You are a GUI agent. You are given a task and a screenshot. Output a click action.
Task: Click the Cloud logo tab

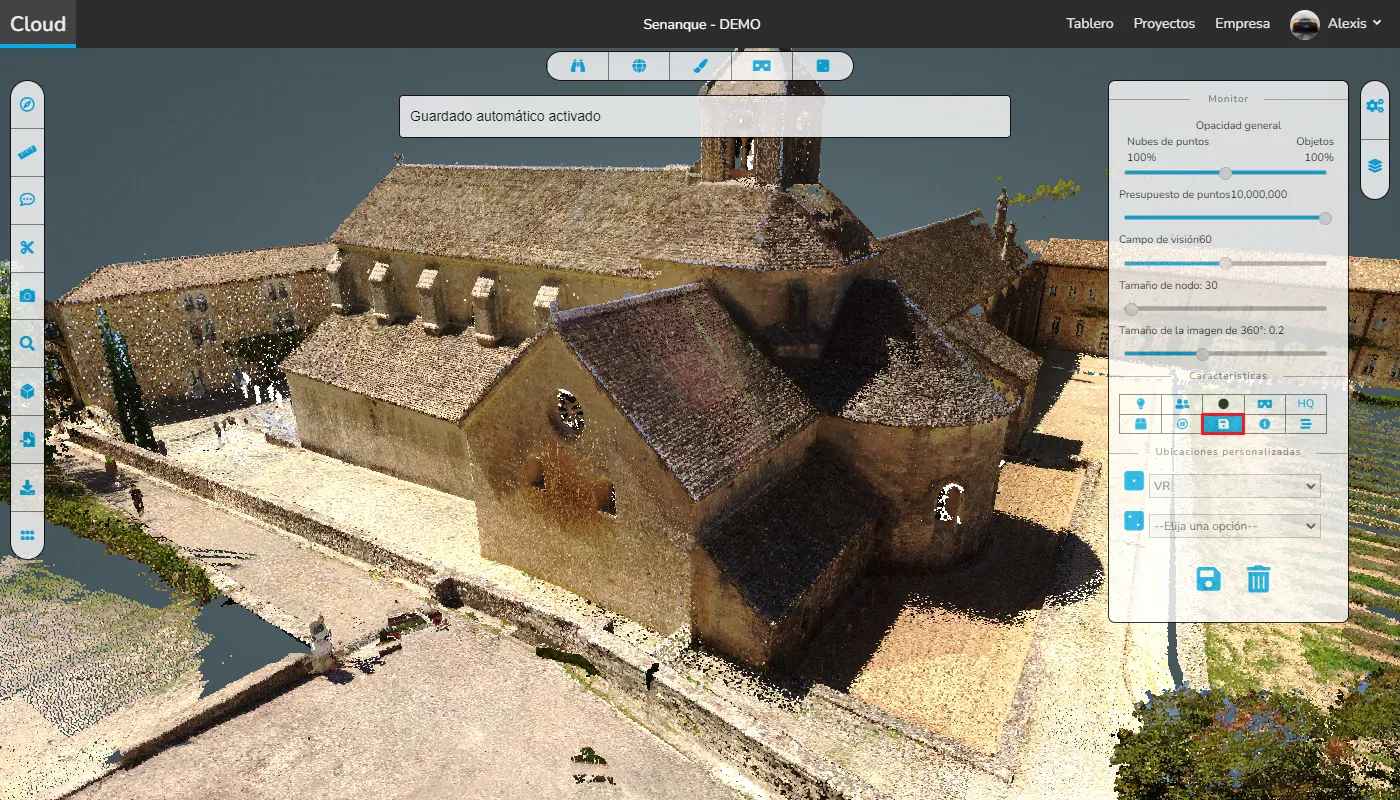point(38,24)
